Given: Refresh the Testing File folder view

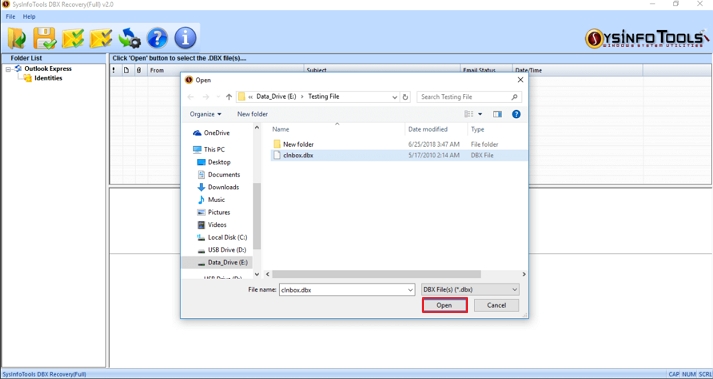Looking at the screenshot, I should point(405,97).
